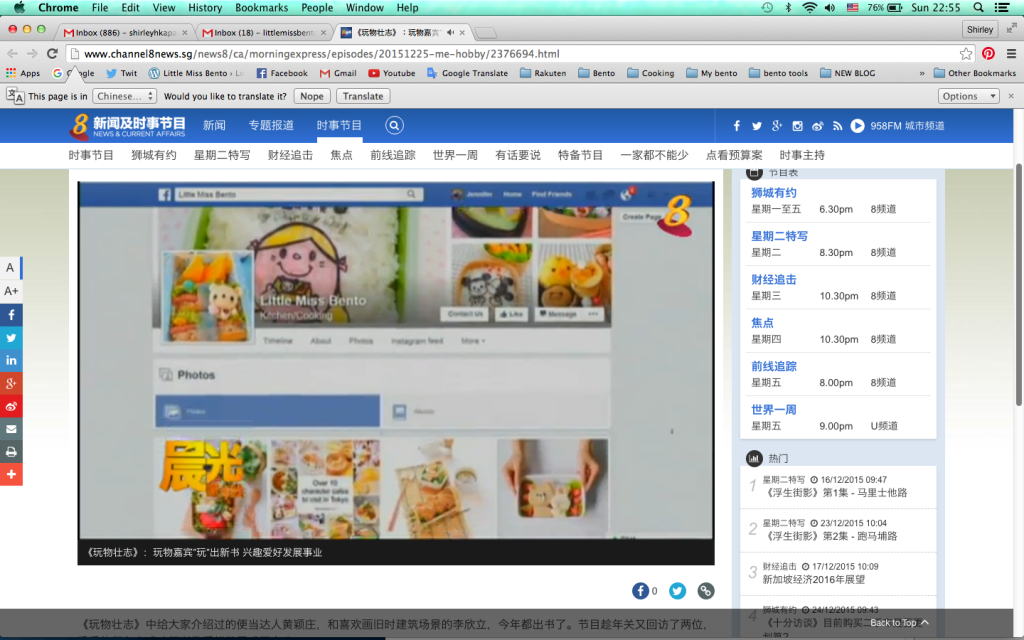This screenshot has width=1024, height=640.
Task: Tweet article with icon below video
Action: point(677,591)
